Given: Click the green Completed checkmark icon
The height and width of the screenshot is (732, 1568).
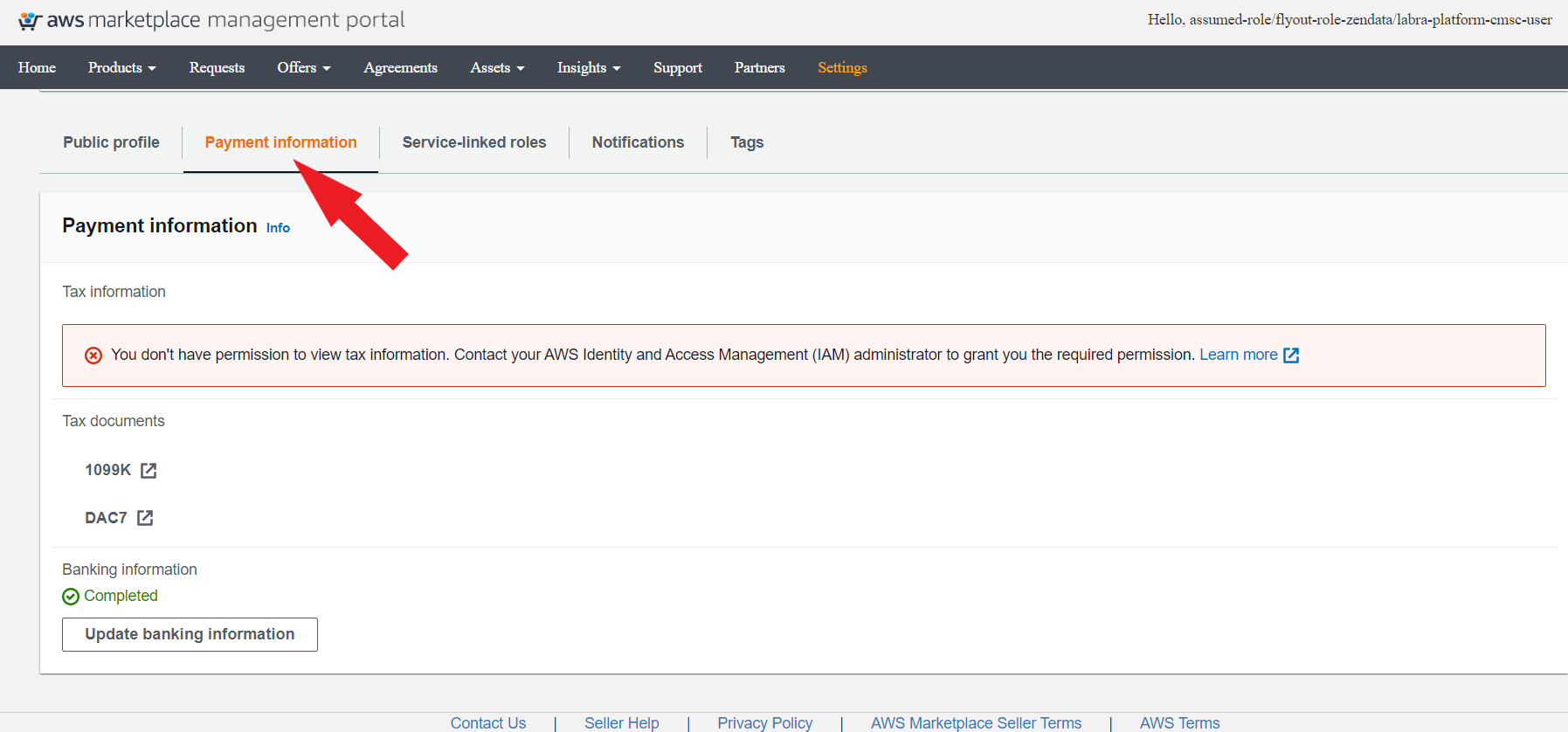Looking at the screenshot, I should 71,597.
